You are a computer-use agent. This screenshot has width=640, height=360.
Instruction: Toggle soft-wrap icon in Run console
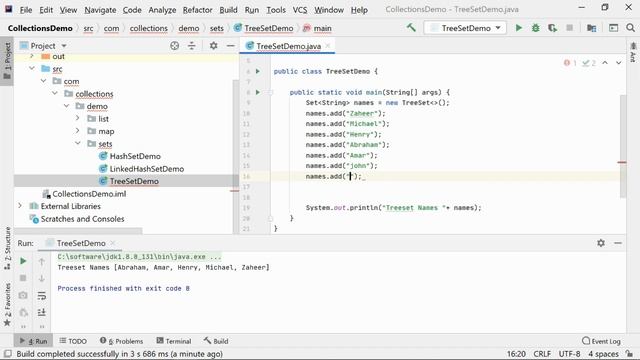pos(41,296)
